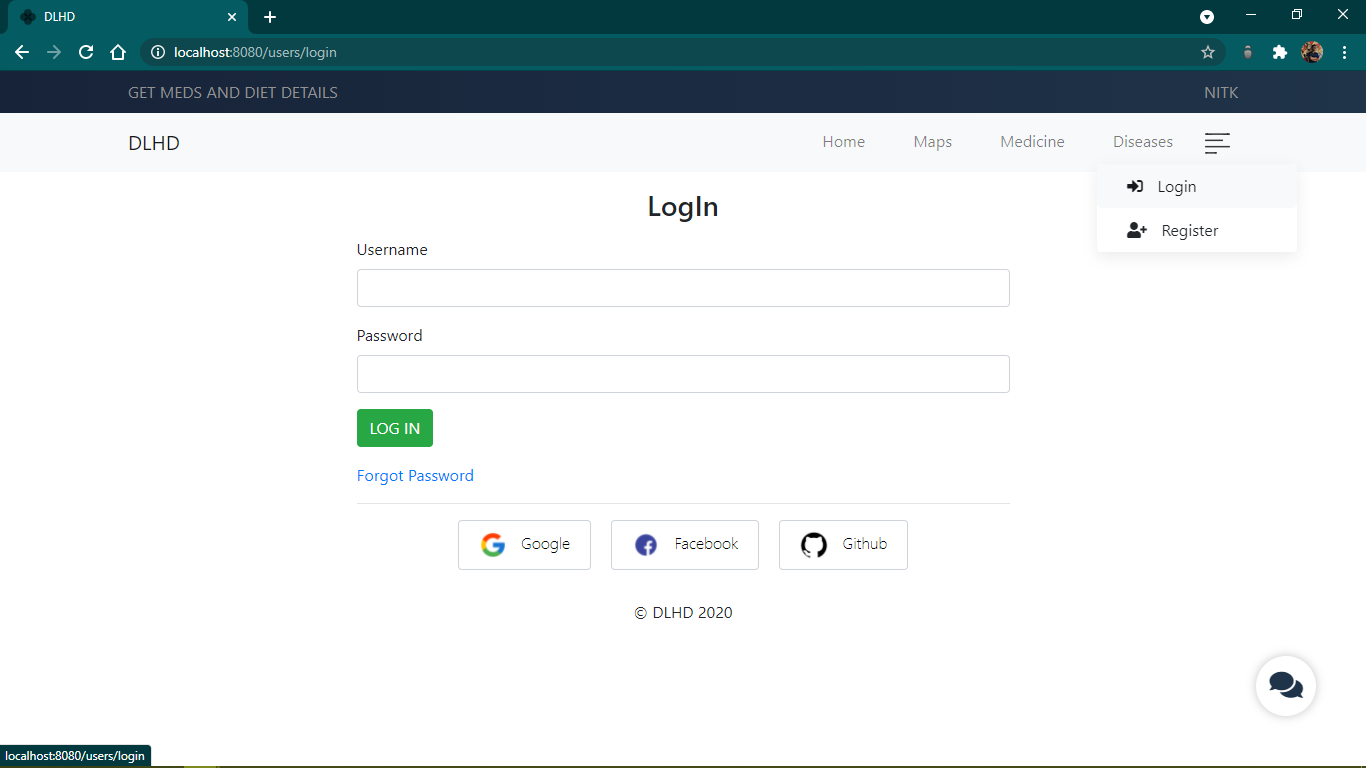Click the Username label
Viewport: 1366px width, 768px height.
pos(392,250)
